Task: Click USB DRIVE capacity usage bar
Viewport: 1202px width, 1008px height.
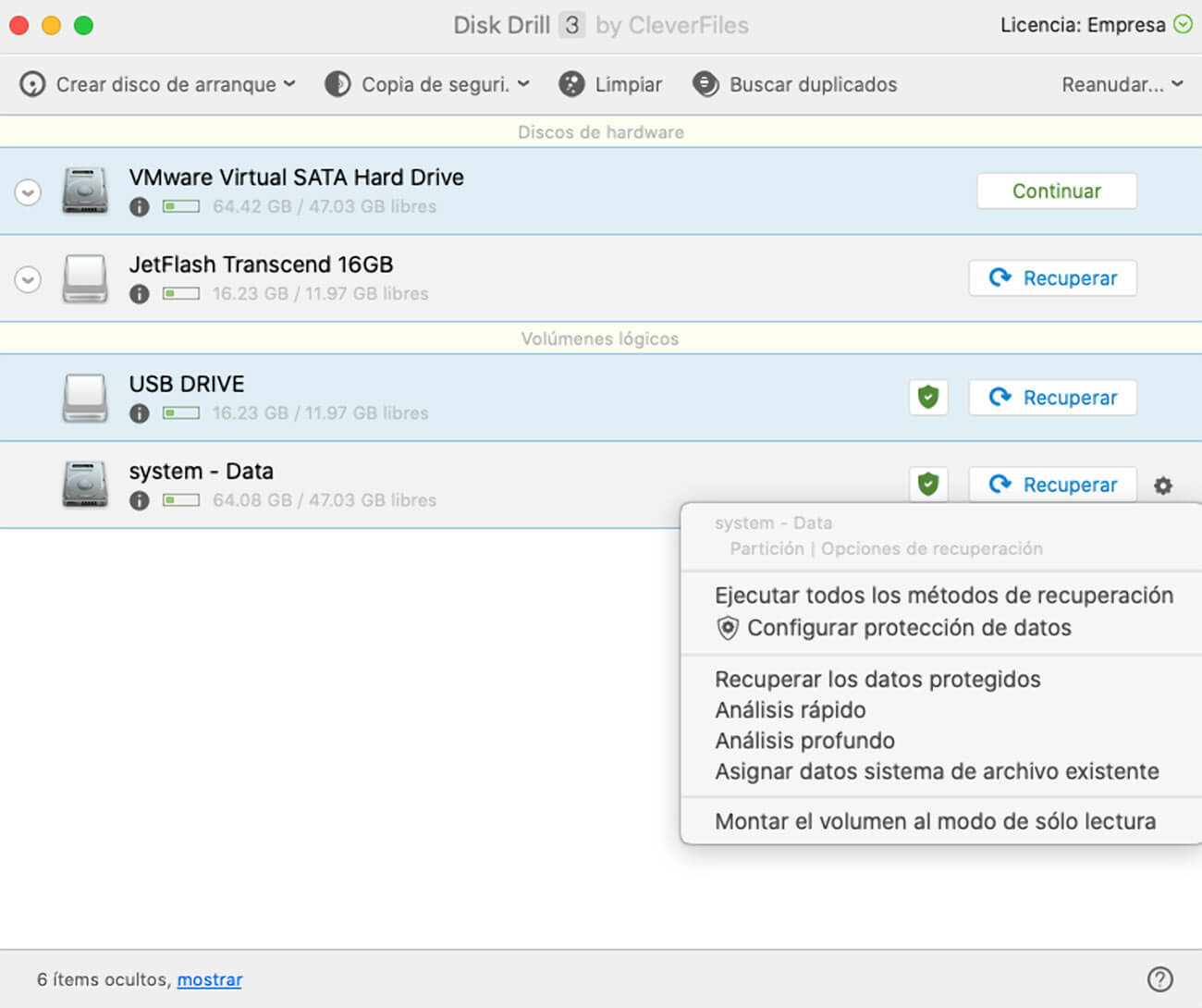Action: [181, 412]
